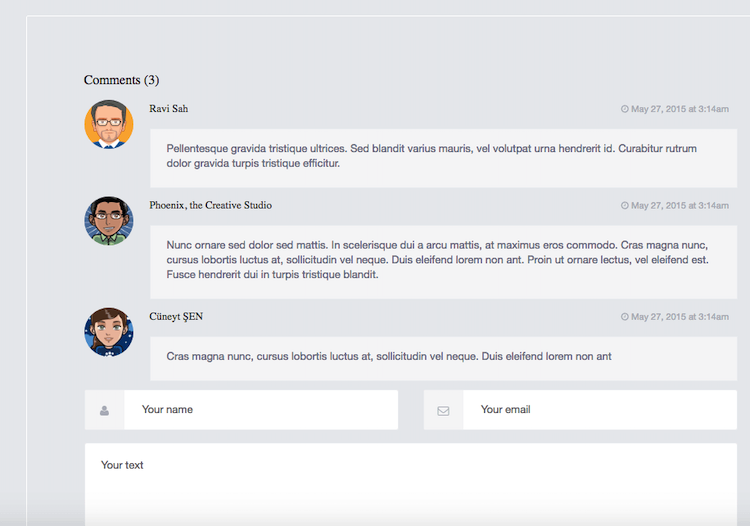750x526 pixels.
Task: Focus the Your name input field
Action: click(260, 410)
